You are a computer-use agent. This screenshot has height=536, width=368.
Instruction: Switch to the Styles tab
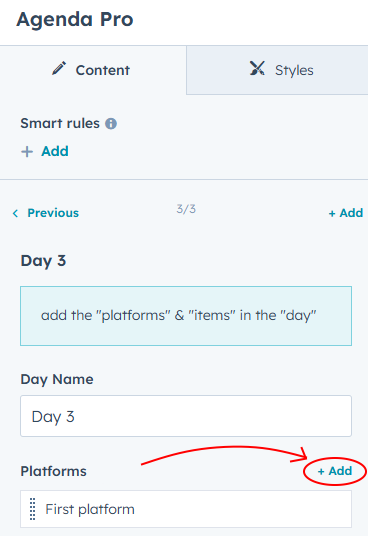(277, 70)
